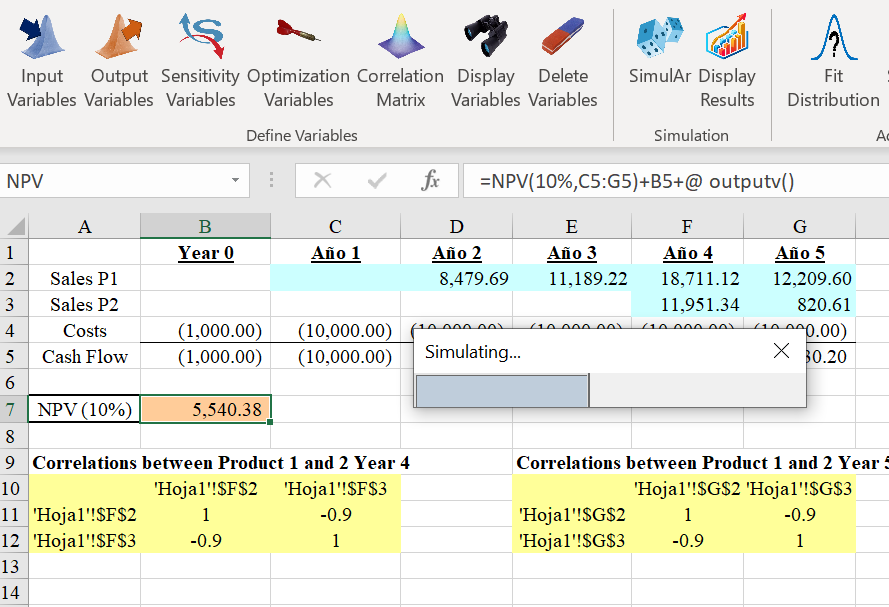Open the Input Variables tool

click(41, 61)
